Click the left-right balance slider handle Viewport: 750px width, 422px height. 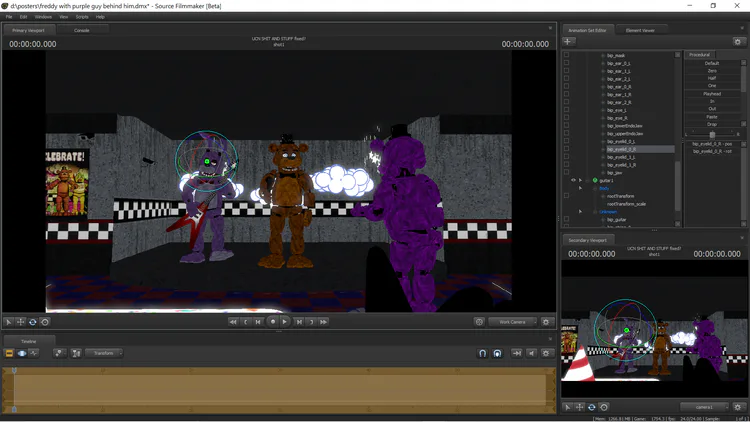tap(712, 134)
